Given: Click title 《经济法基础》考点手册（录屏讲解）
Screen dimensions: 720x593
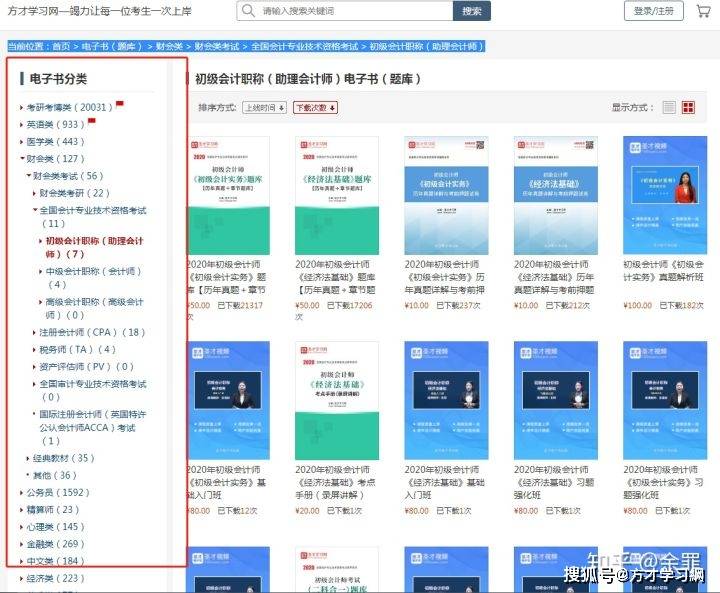Looking at the screenshot, I should (336, 482).
